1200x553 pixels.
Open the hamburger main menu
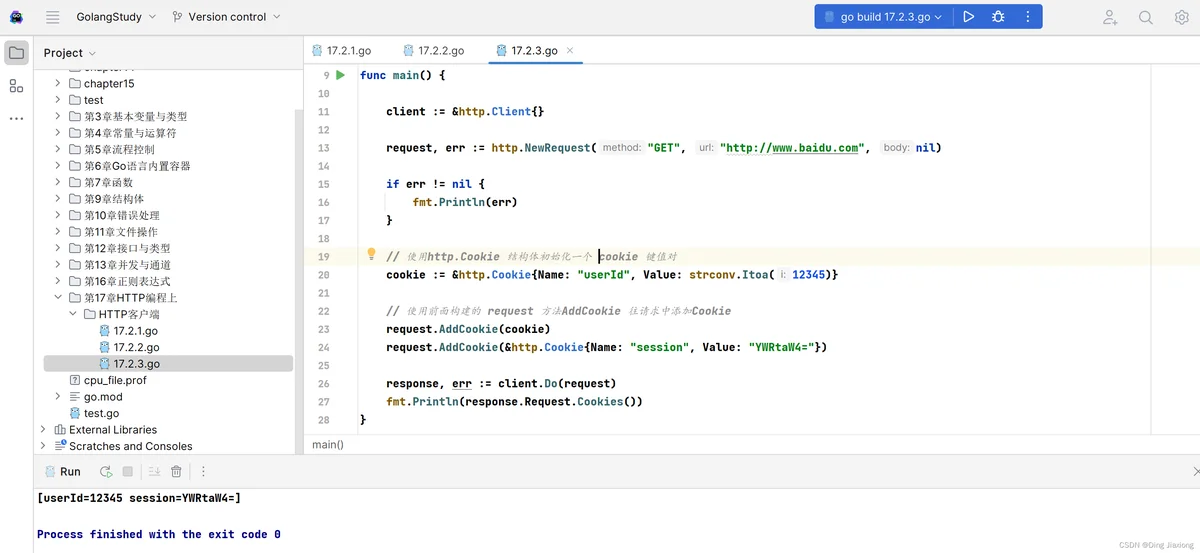click(53, 17)
